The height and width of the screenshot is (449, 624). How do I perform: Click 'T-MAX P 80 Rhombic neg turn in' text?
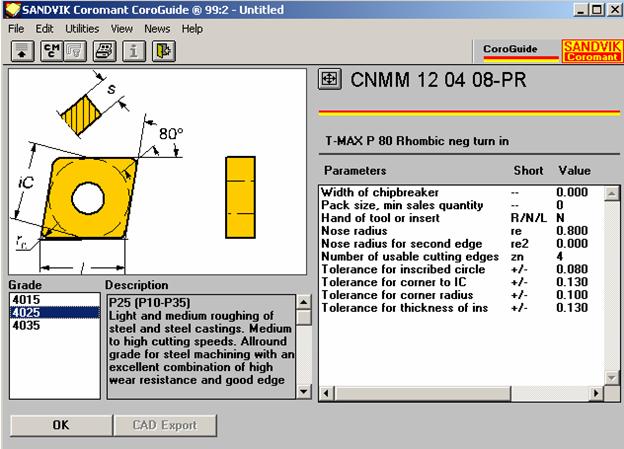pyautogui.click(x=417, y=141)
